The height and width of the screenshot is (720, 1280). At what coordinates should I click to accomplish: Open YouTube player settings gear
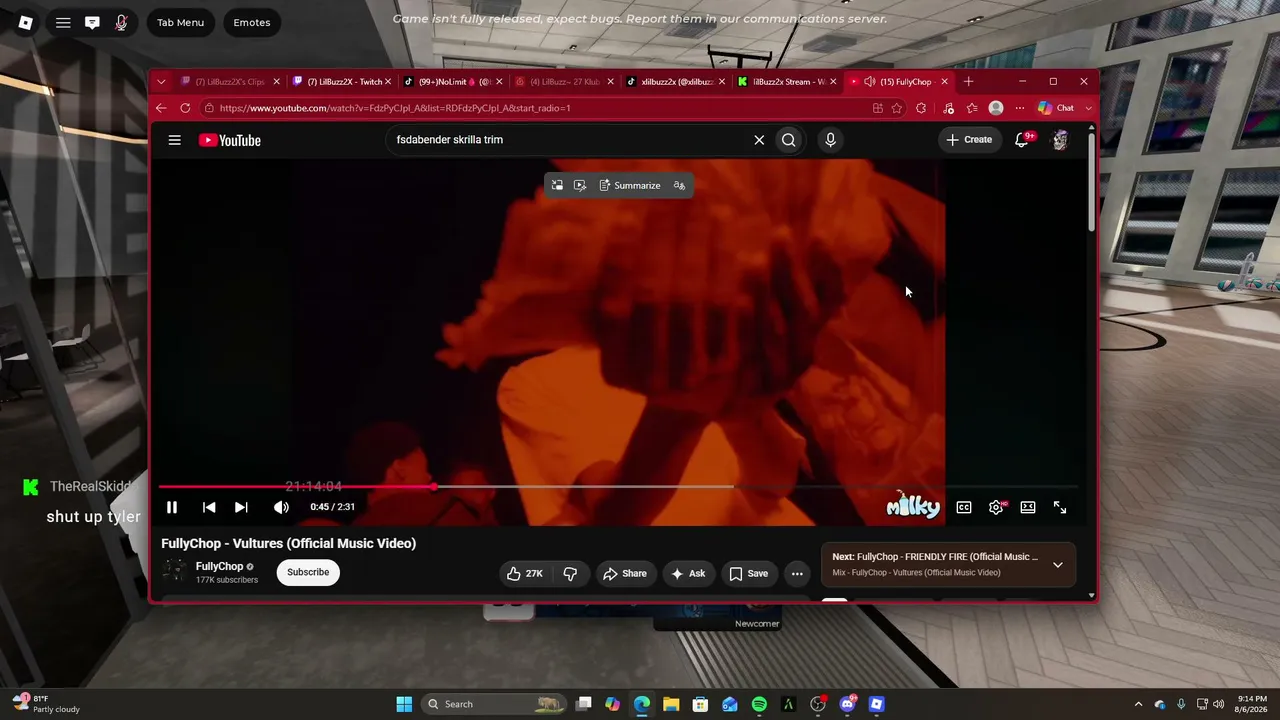(996, 507)
